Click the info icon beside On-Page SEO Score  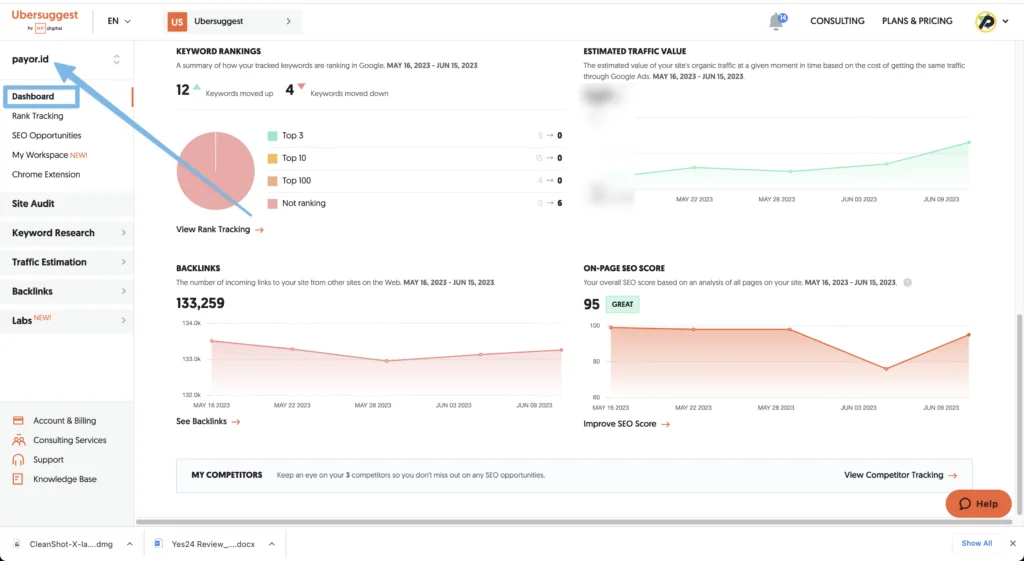pyautogui.click(x=907, y=283)
